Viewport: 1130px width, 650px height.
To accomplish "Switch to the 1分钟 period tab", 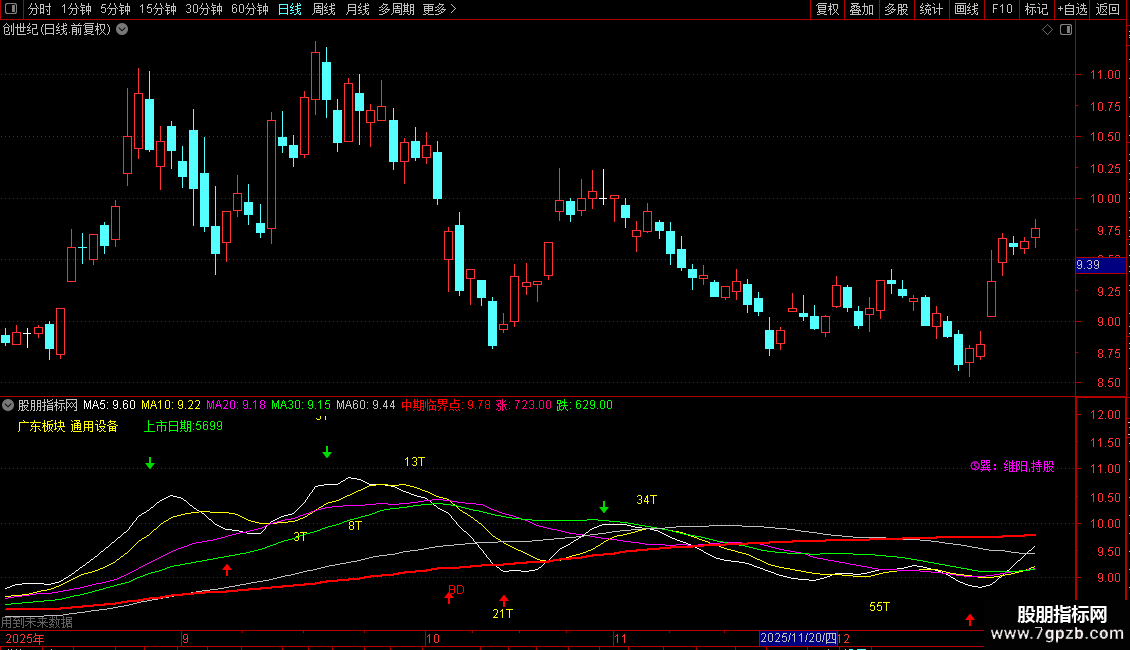I will pos(76,9).
